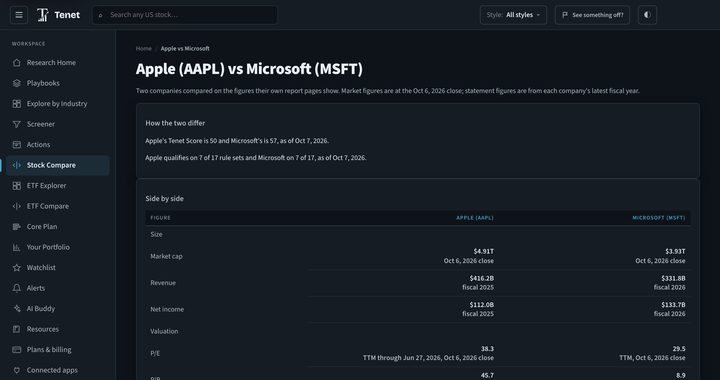The width and height of the screenshot is (720, 380).
Task: Click Apple's $112.0B net income value
Action: pos(482,305)
